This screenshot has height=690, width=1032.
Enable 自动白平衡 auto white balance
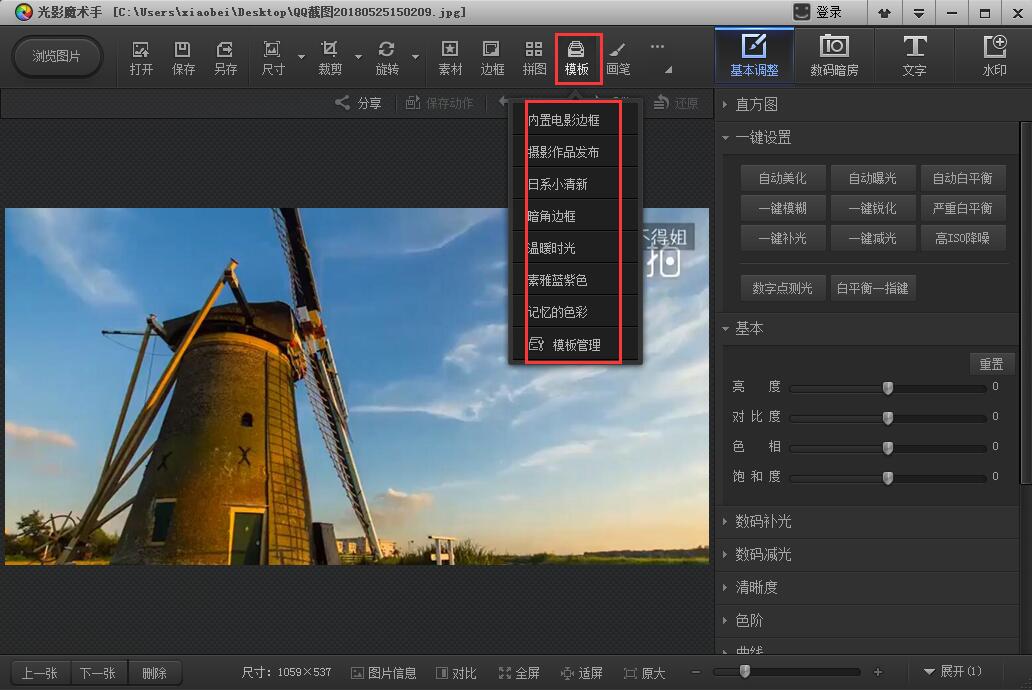(x=962, y=178)
